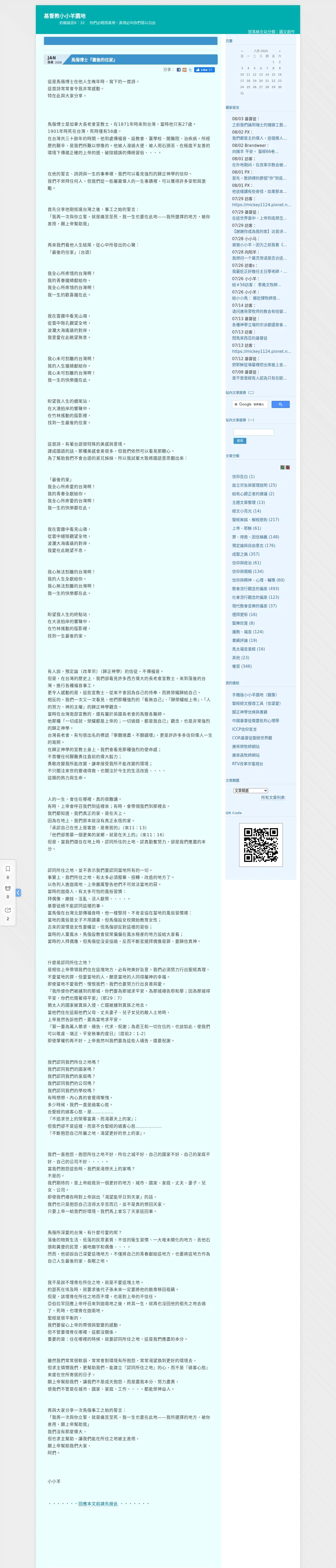Viewport: 336px width, 1568px height.
Task: Click the QR Code image
Action: [x=260, y=844]
